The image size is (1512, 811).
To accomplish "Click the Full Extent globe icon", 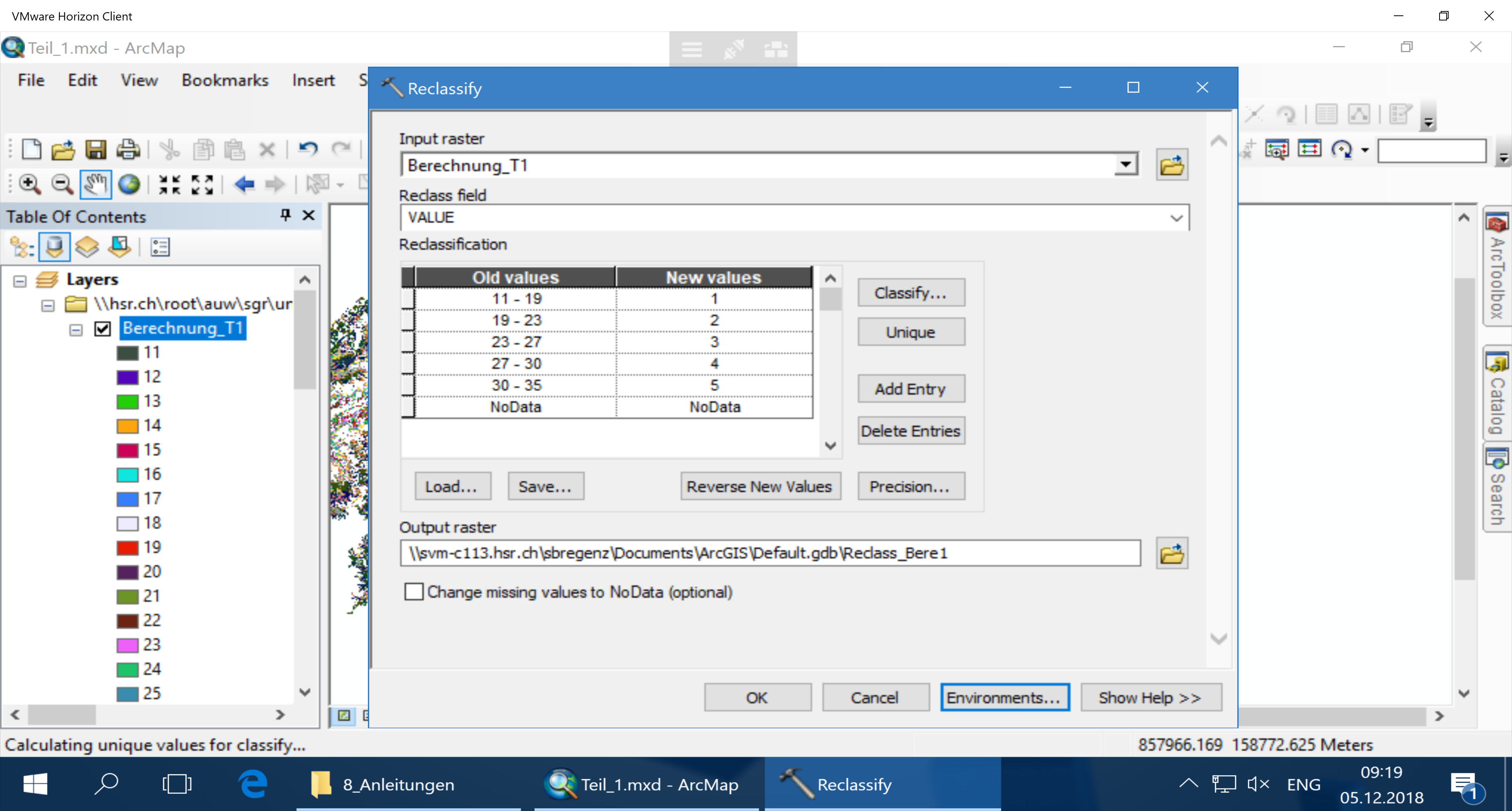I will [x=128, y=184].
